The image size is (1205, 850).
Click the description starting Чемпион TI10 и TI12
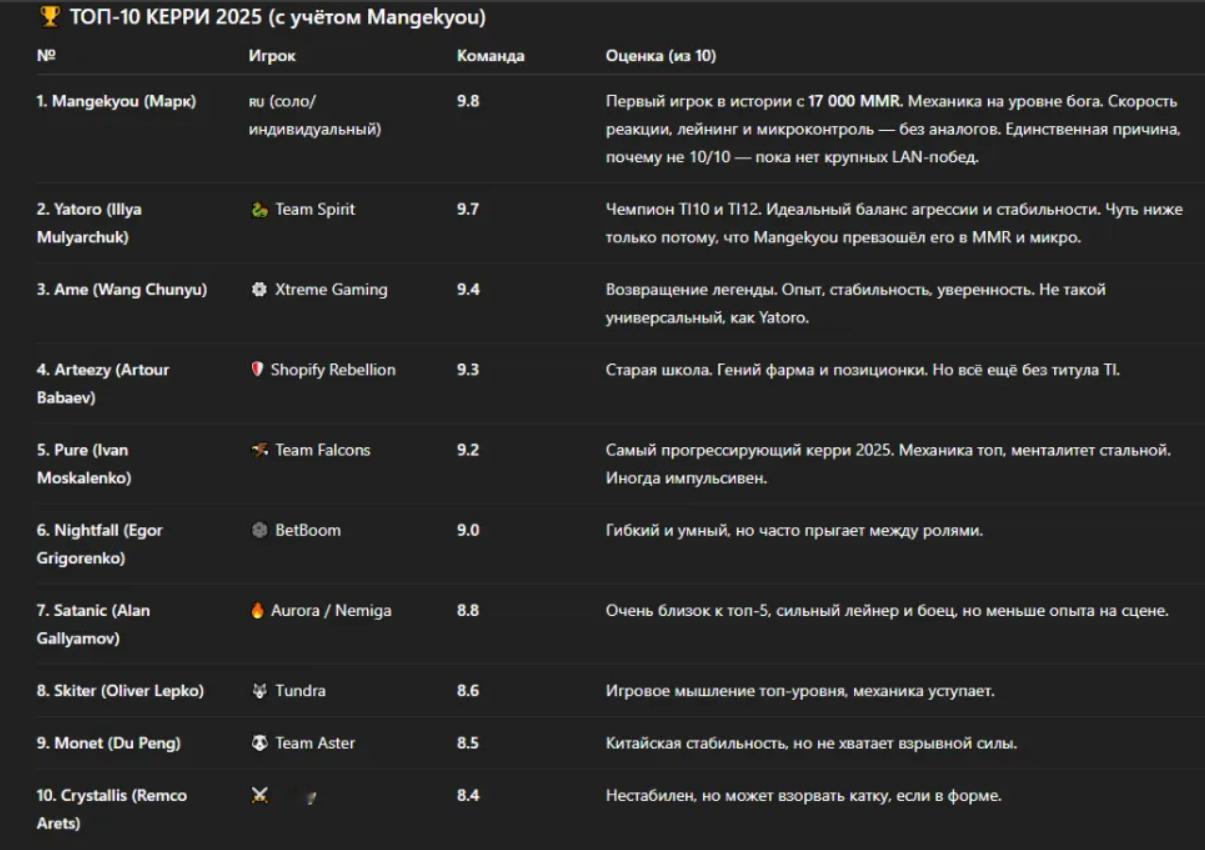pyautogui.click(x=894, y=224)
